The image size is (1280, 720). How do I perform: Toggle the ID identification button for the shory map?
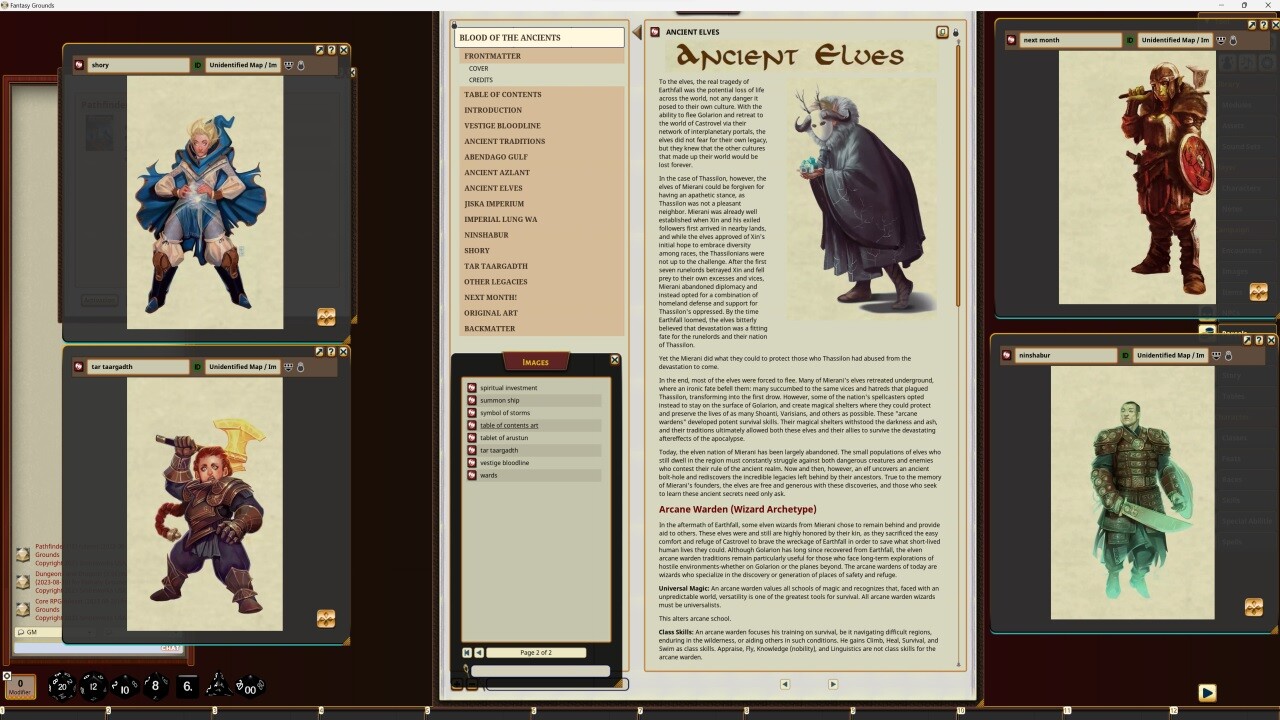[198, 65]
